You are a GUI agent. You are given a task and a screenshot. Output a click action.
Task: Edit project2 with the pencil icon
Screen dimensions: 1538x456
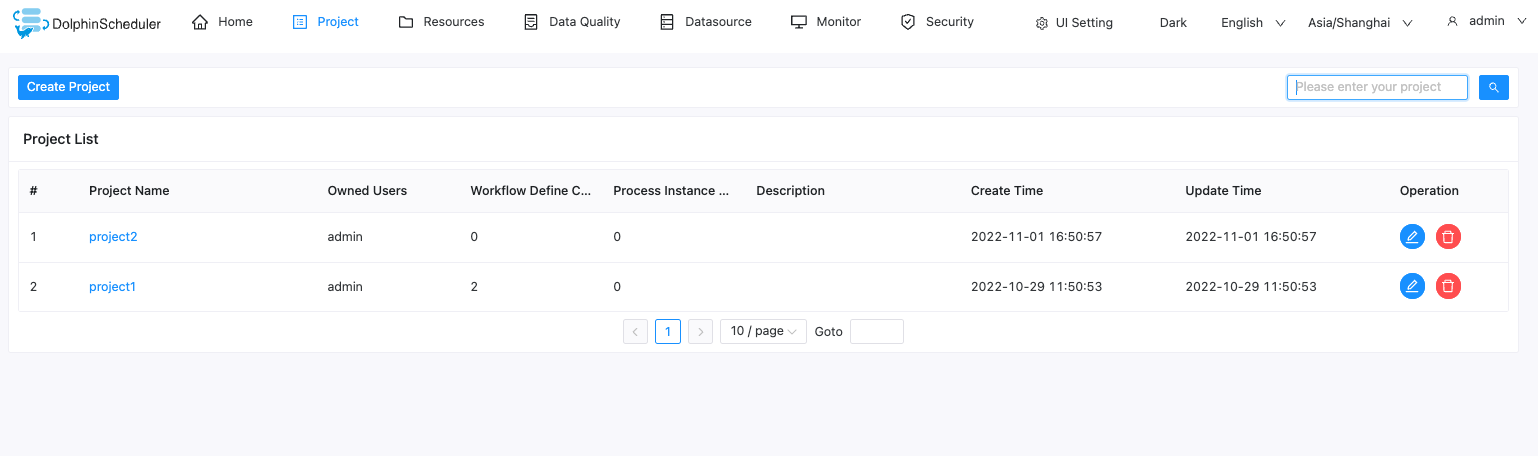point(1412,237)
